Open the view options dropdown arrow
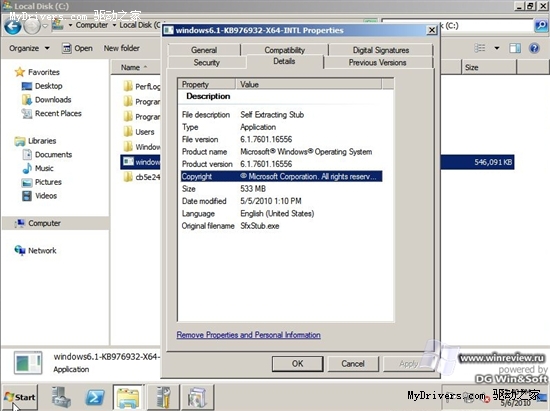 tap(497, 48)
